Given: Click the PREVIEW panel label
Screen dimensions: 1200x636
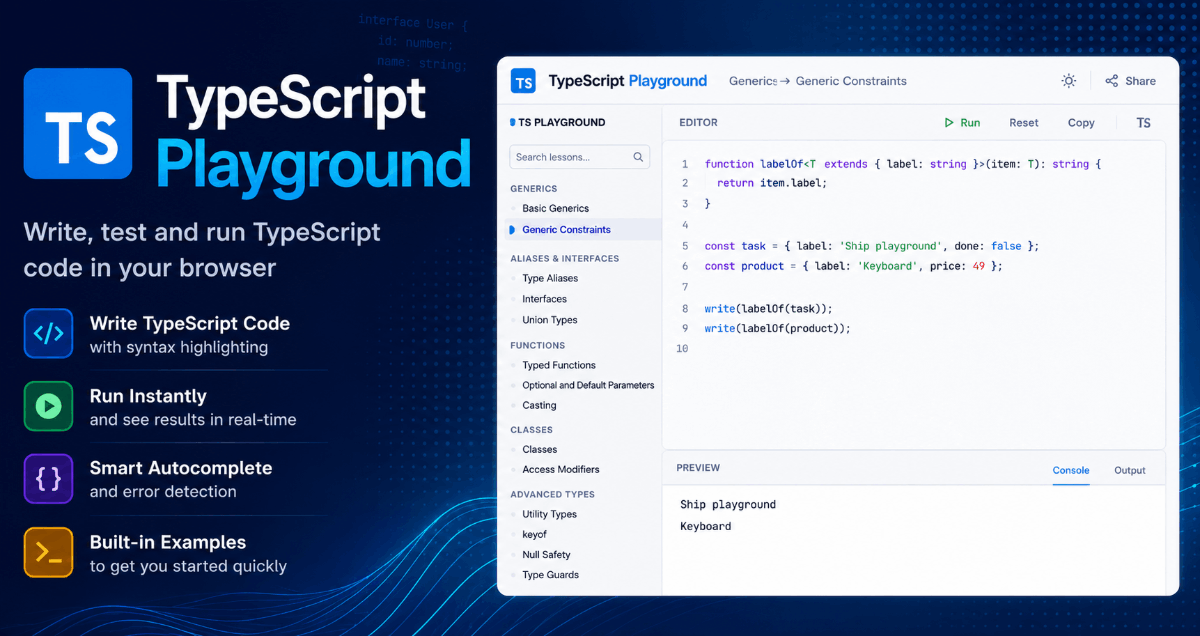Looking at the screenshot, I should pos(698,468).
